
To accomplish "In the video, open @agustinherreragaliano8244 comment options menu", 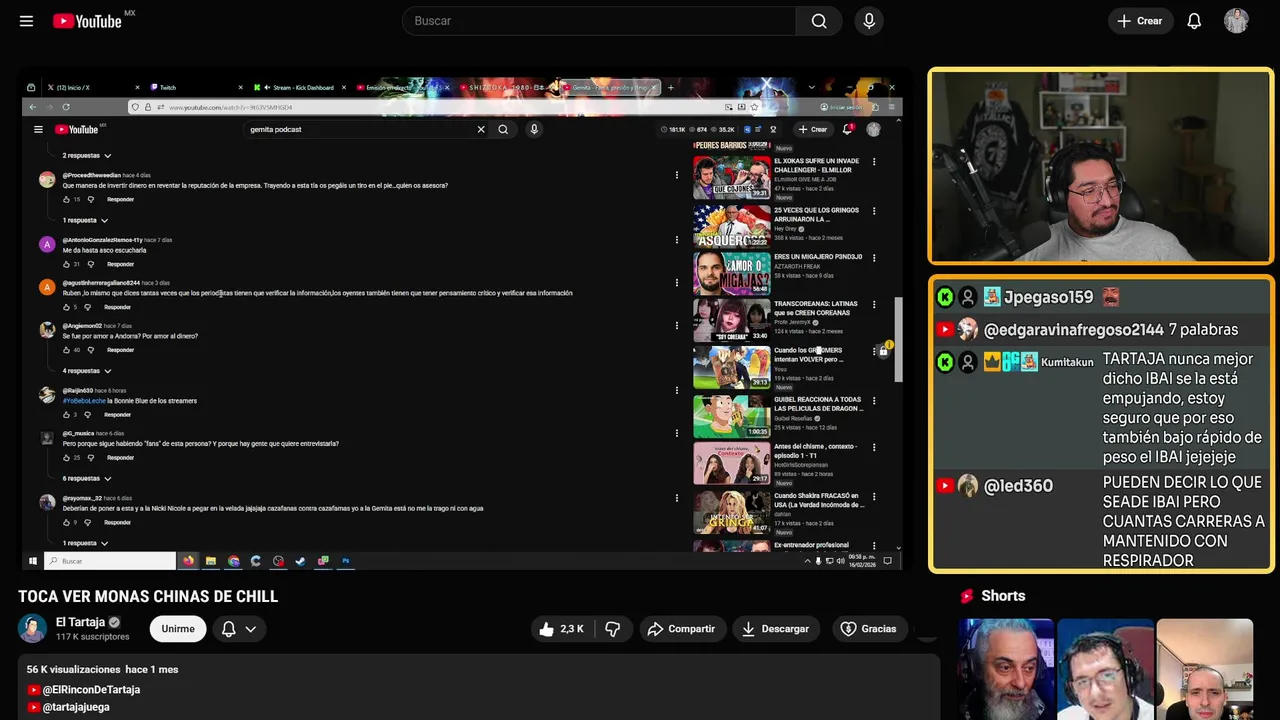I will tap(677, 283).
